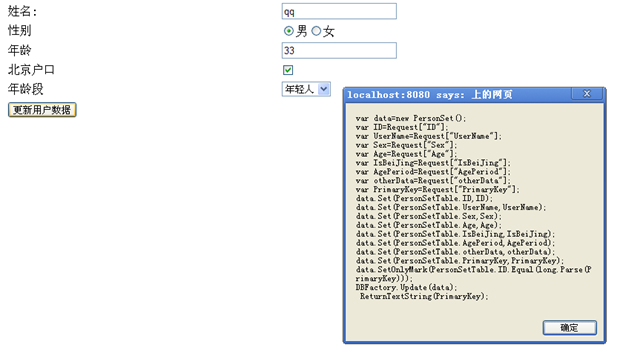640x362 pixels.
Task: Open the 年龄段 dropdown showing 年轻人
Action: (306, 89)
